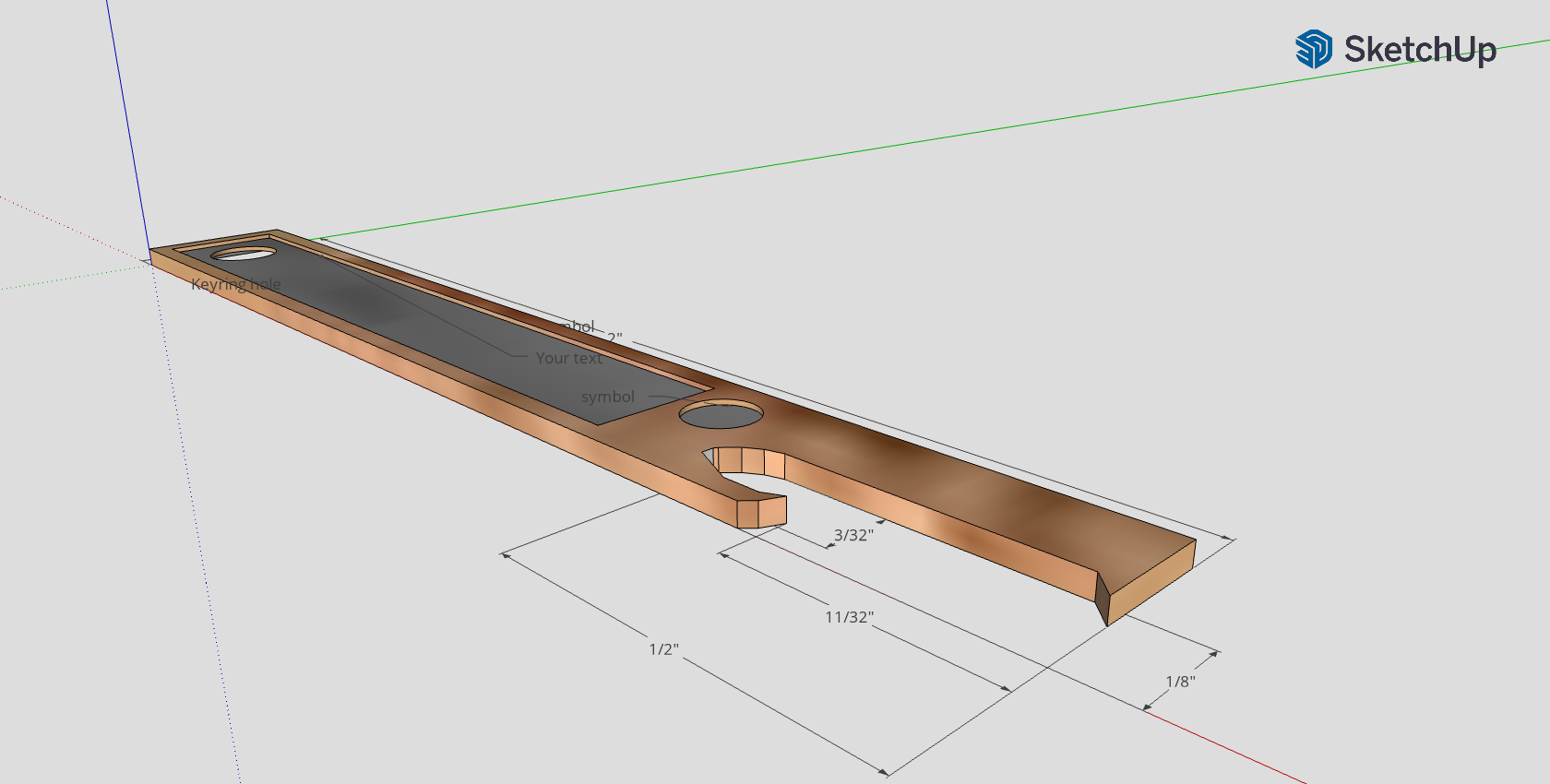Click the 11/32" dimension value
This screenshot has width=1550, height=784.
click(849, 617)
